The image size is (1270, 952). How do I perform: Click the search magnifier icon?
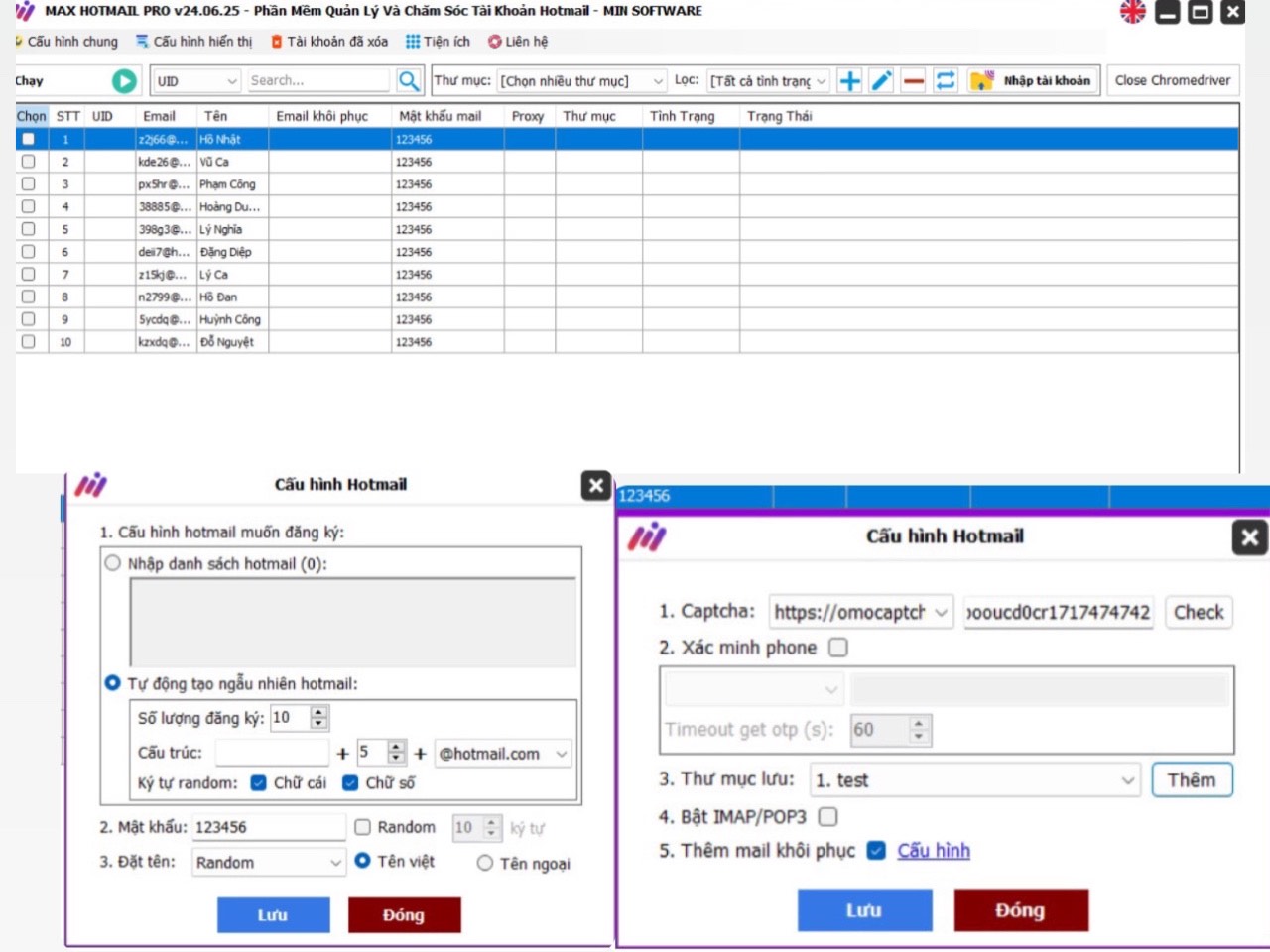pyautogui.click(x=408, y=81)
